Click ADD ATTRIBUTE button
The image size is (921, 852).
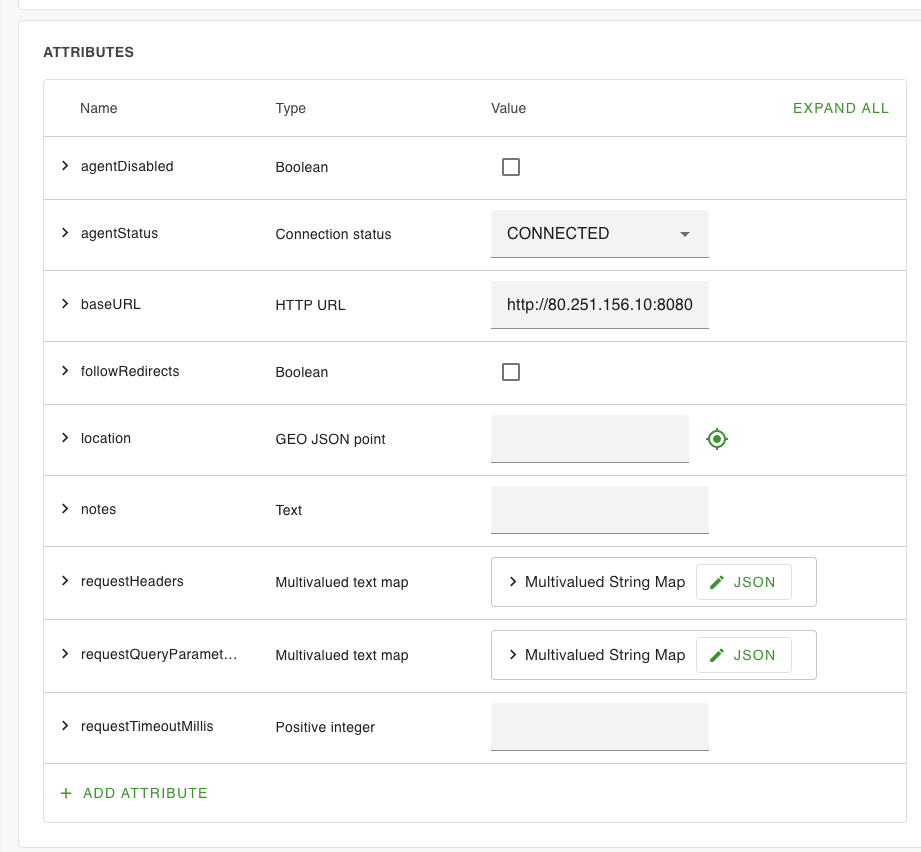[145, 793]
